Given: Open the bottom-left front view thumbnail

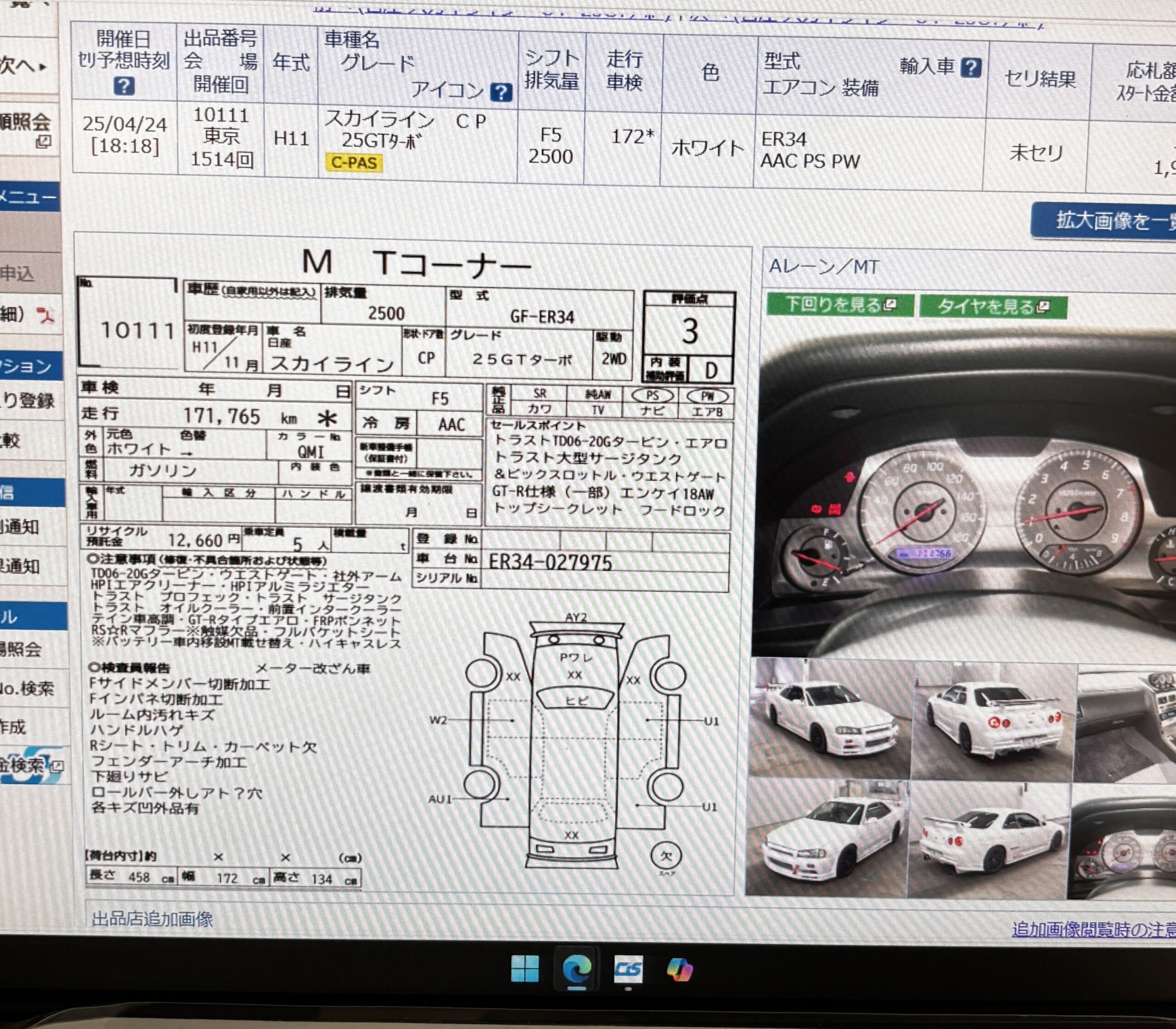Looking at the screenshot, I should [828, 837].
